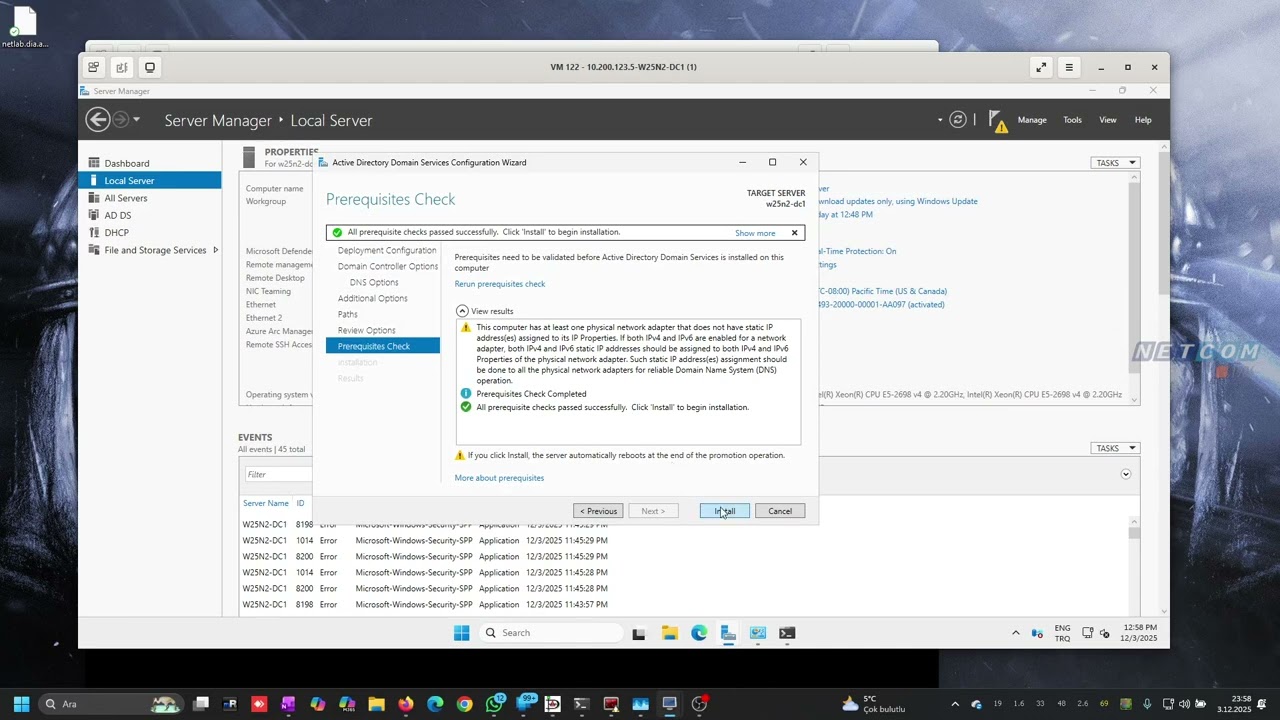
Task: Click guest taskbar Search box
Action: pos(550,633)
